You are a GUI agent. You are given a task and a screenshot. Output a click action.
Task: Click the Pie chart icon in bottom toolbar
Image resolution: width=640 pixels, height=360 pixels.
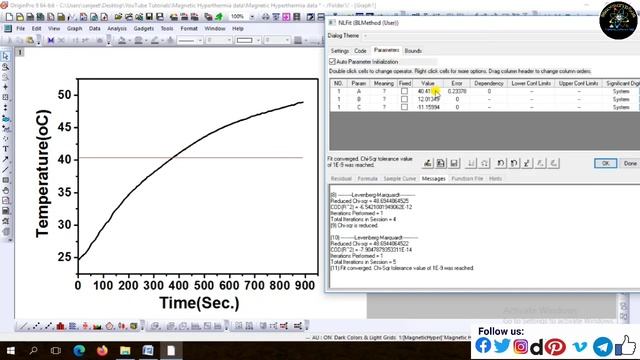point(109,326)
